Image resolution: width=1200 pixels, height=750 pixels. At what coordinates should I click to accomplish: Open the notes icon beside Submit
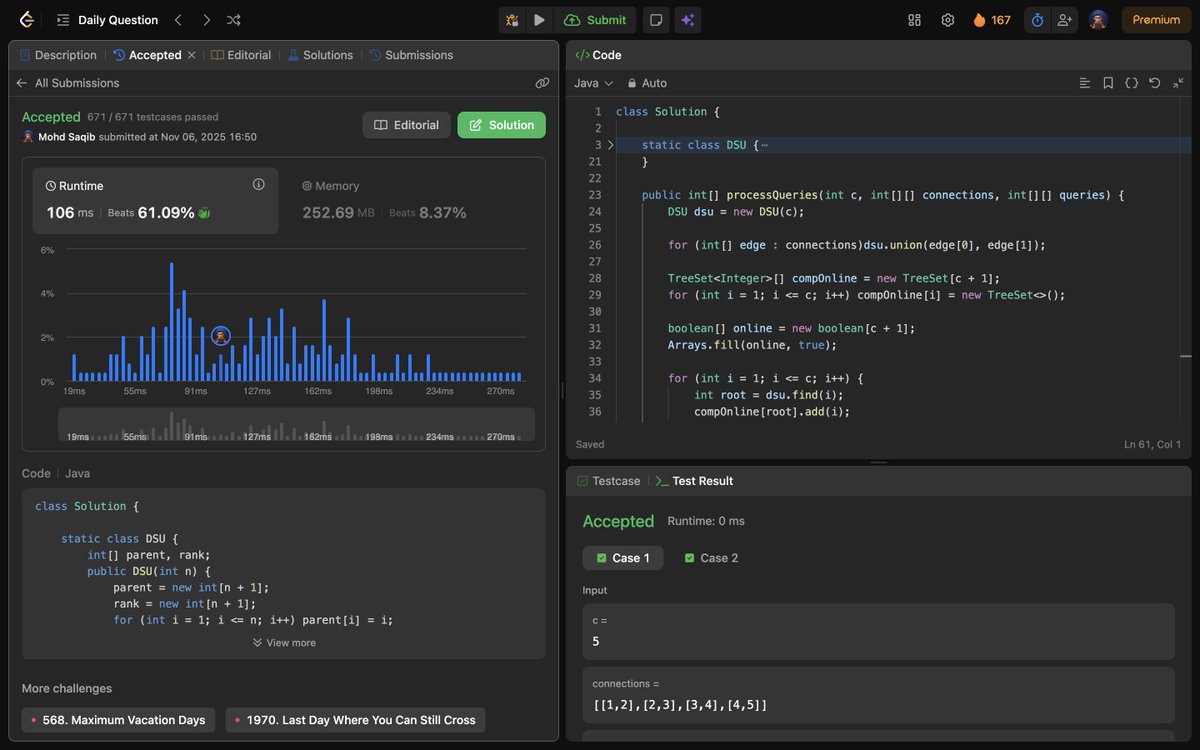coord(656,20)
